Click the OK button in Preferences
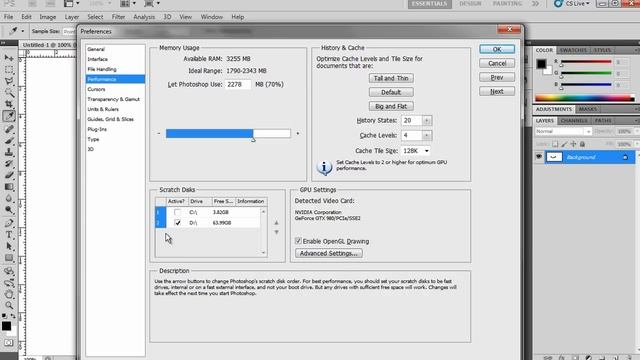Viewport: 640px width, 360px height. tap(497, 49)
